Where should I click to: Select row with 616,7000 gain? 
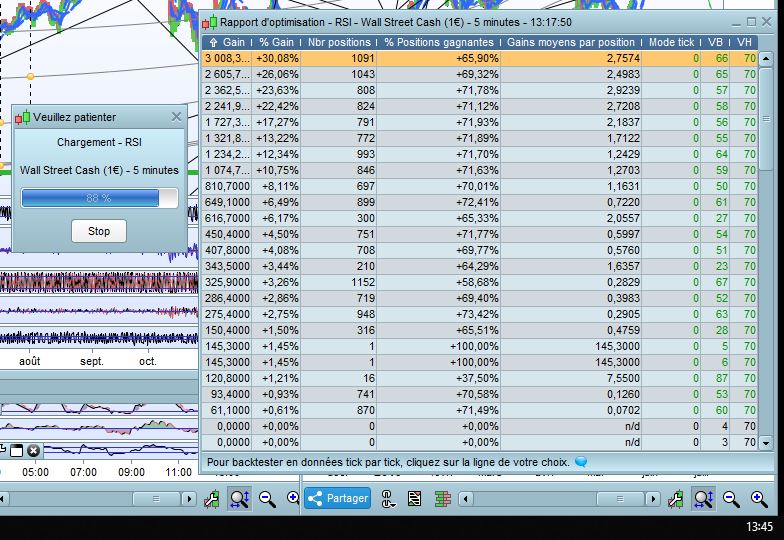click(480, 218)
